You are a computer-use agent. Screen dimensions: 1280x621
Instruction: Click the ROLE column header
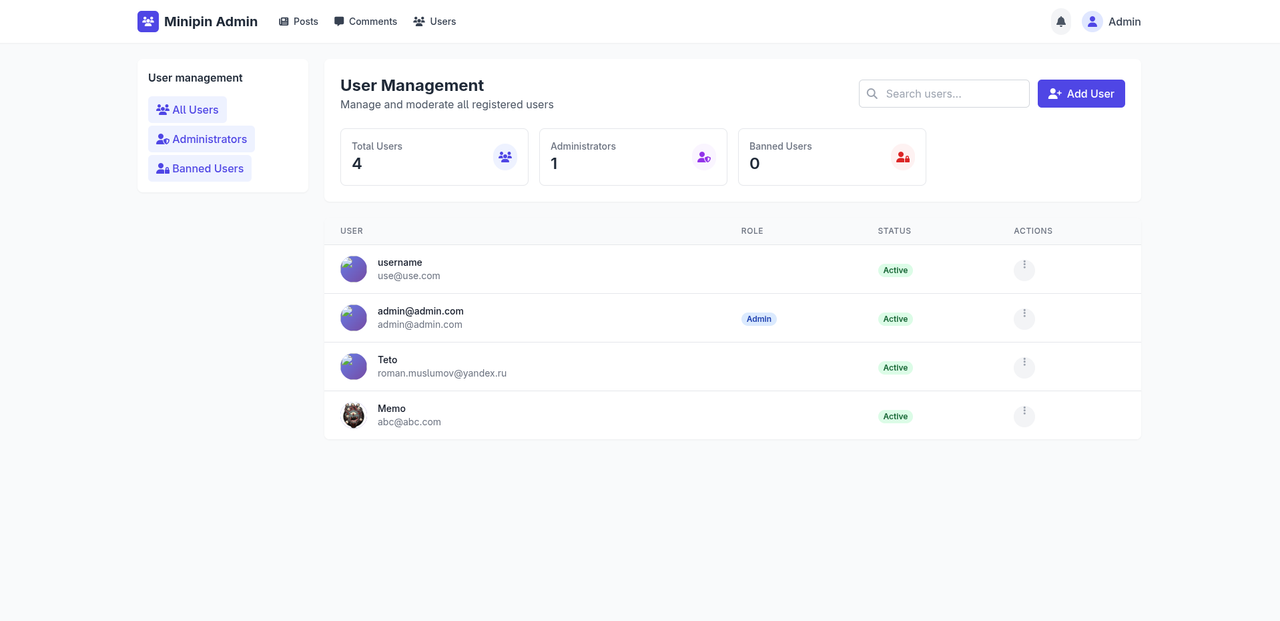(x=752, y=231)
